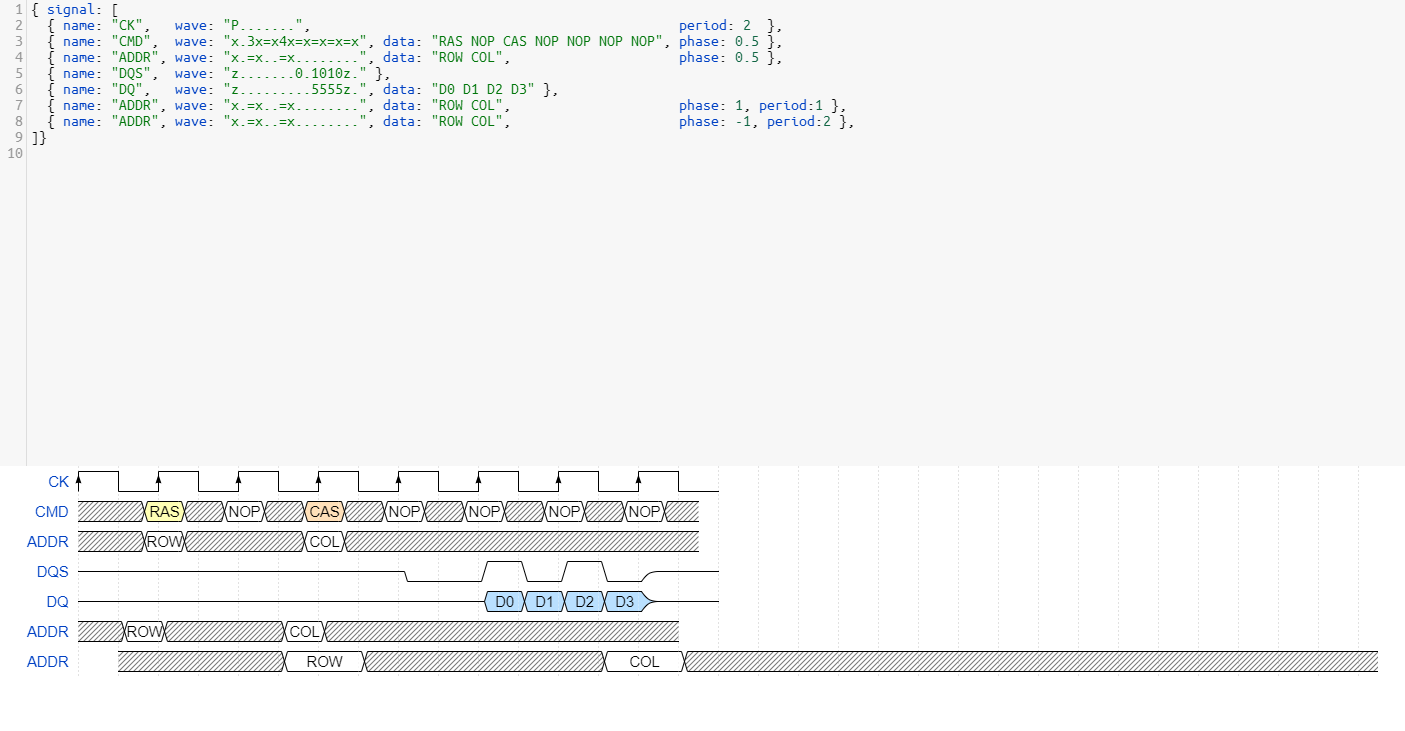Screen dimensions: 1405x731
Task: Click the D2 data box in DQ row
Action: 584,602
